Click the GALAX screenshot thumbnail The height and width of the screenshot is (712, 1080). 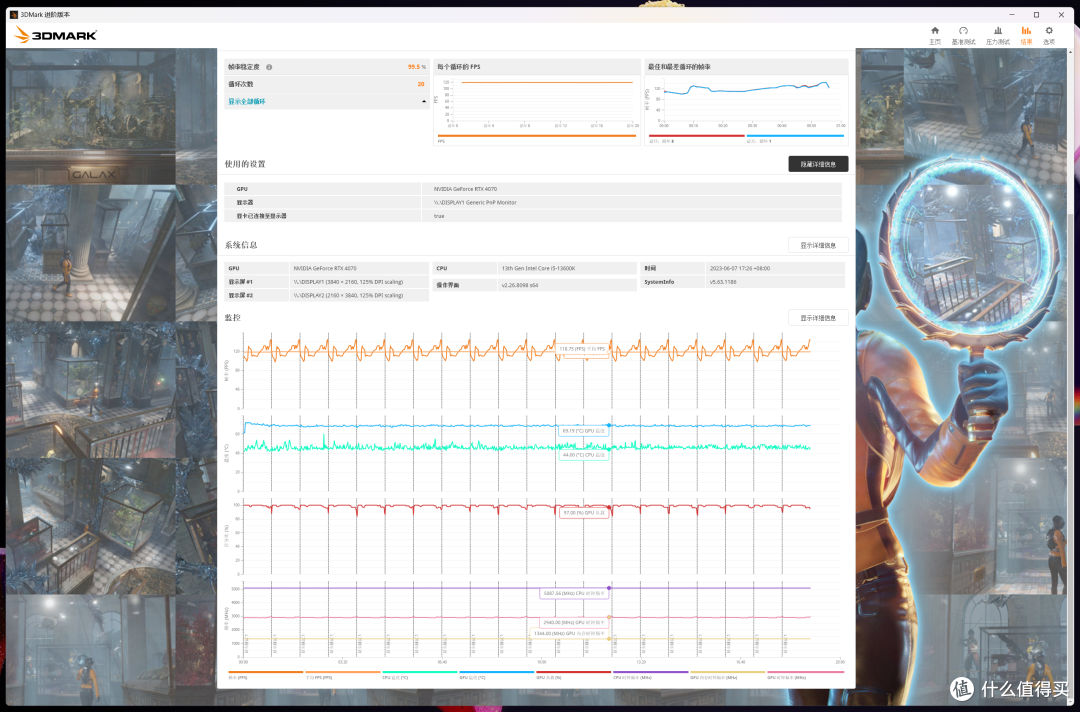click(x=91, y=116)
